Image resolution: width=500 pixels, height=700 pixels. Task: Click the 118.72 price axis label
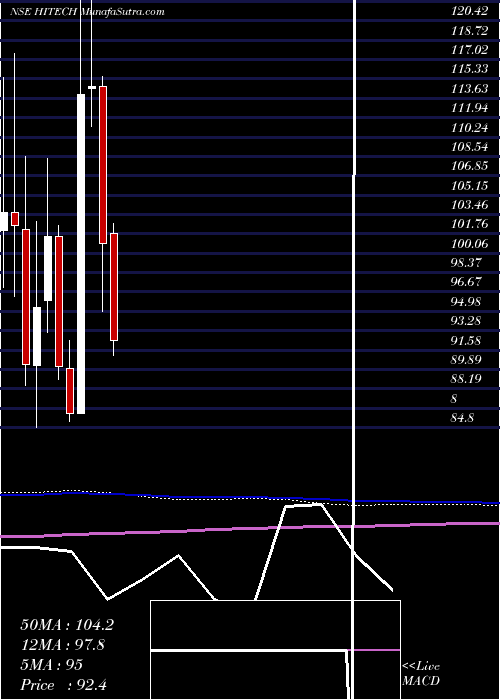click(470, 30)
